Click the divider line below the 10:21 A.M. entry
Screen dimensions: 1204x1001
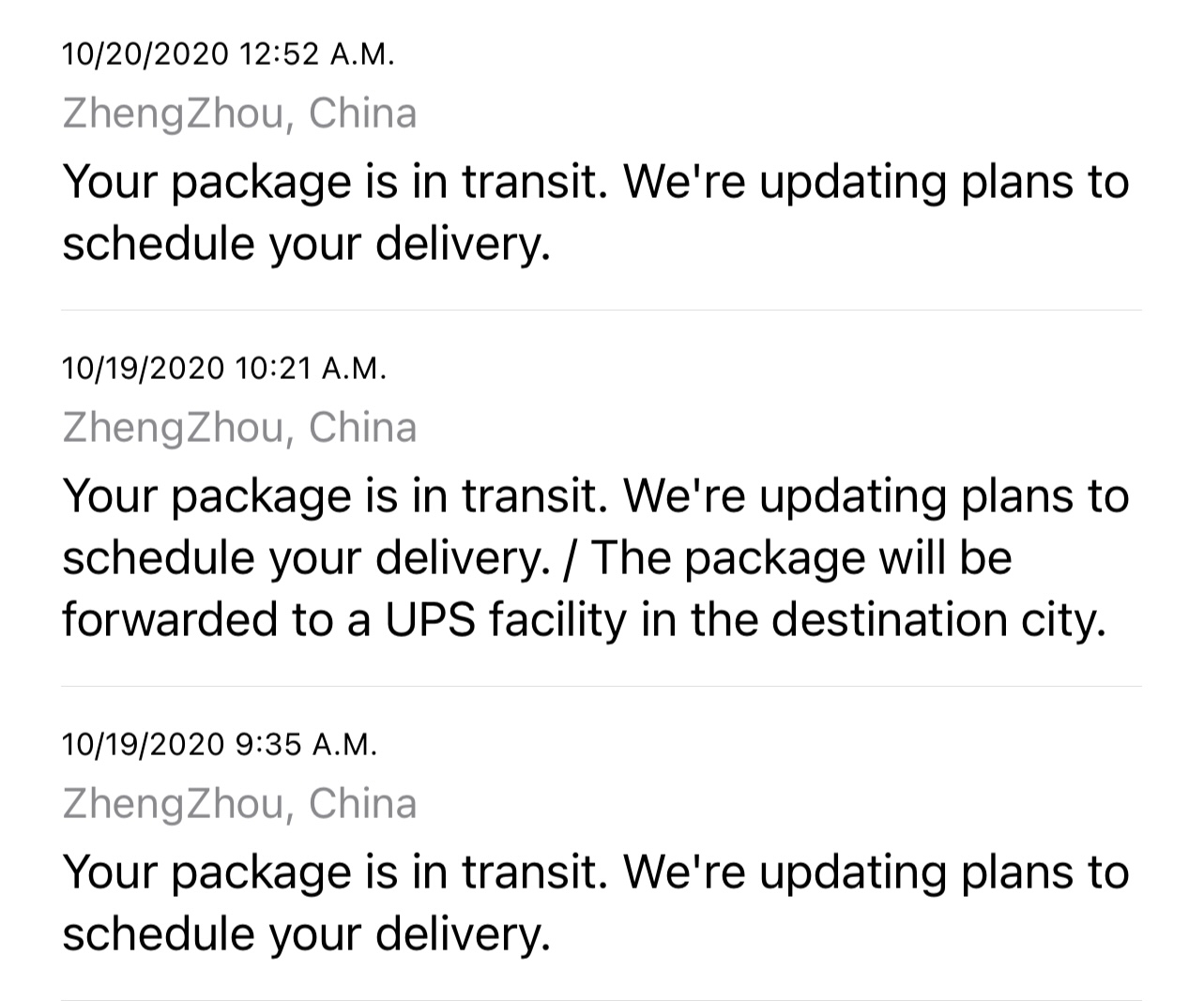[601, 686]
